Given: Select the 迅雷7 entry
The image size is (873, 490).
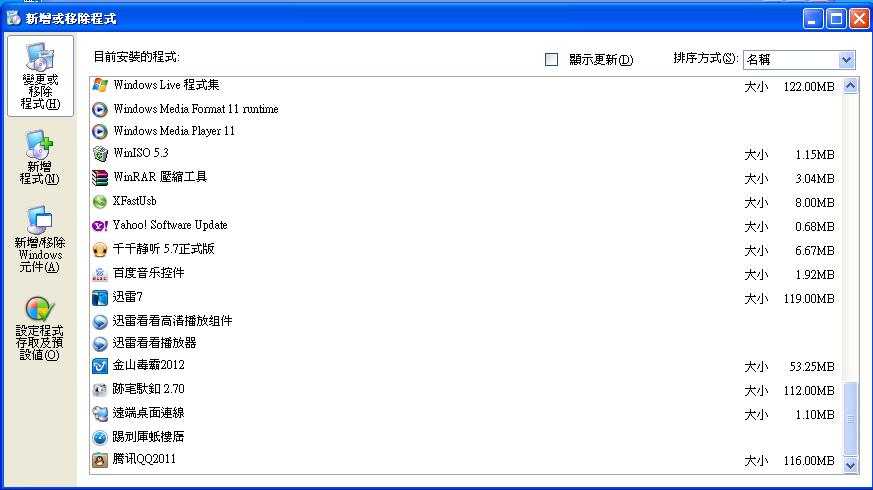Looking at the screenshot, I should click(127, 297).
